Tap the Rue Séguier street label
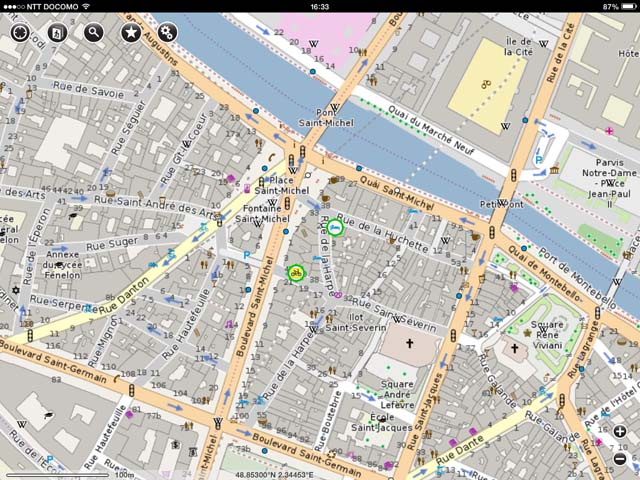 click(128, 129)
